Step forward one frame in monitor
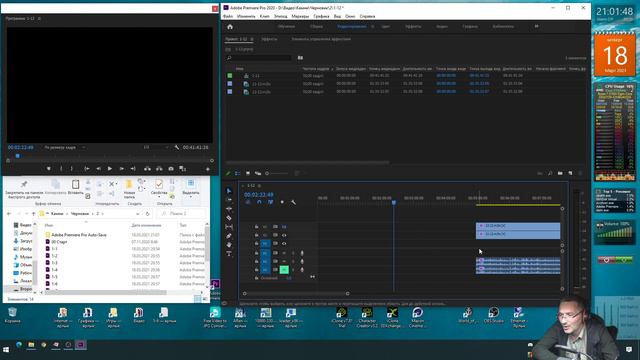Viewport: 640px width, 360px height. (122, 169)
